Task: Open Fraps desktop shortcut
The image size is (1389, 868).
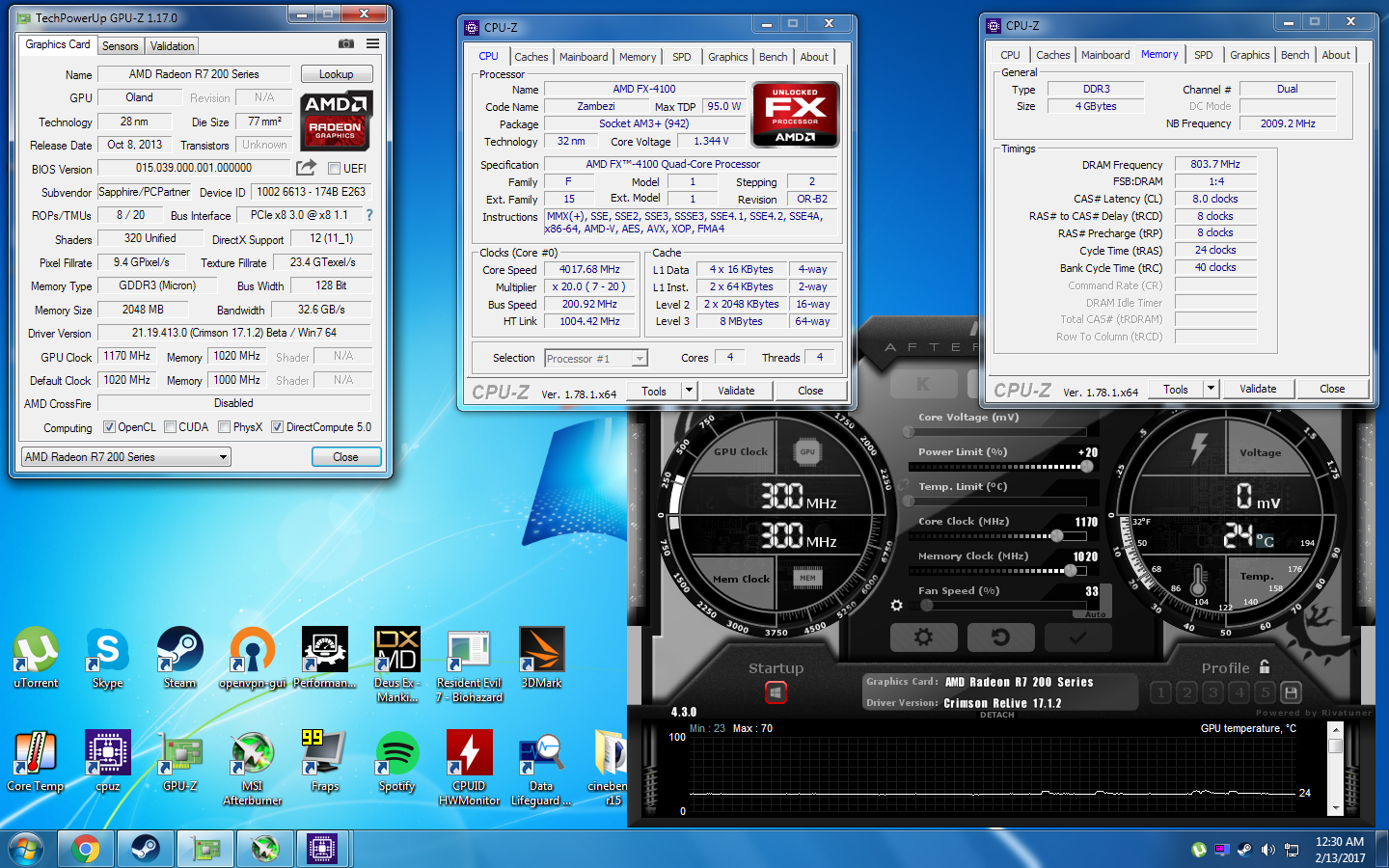Action: (x=325, y=762)
